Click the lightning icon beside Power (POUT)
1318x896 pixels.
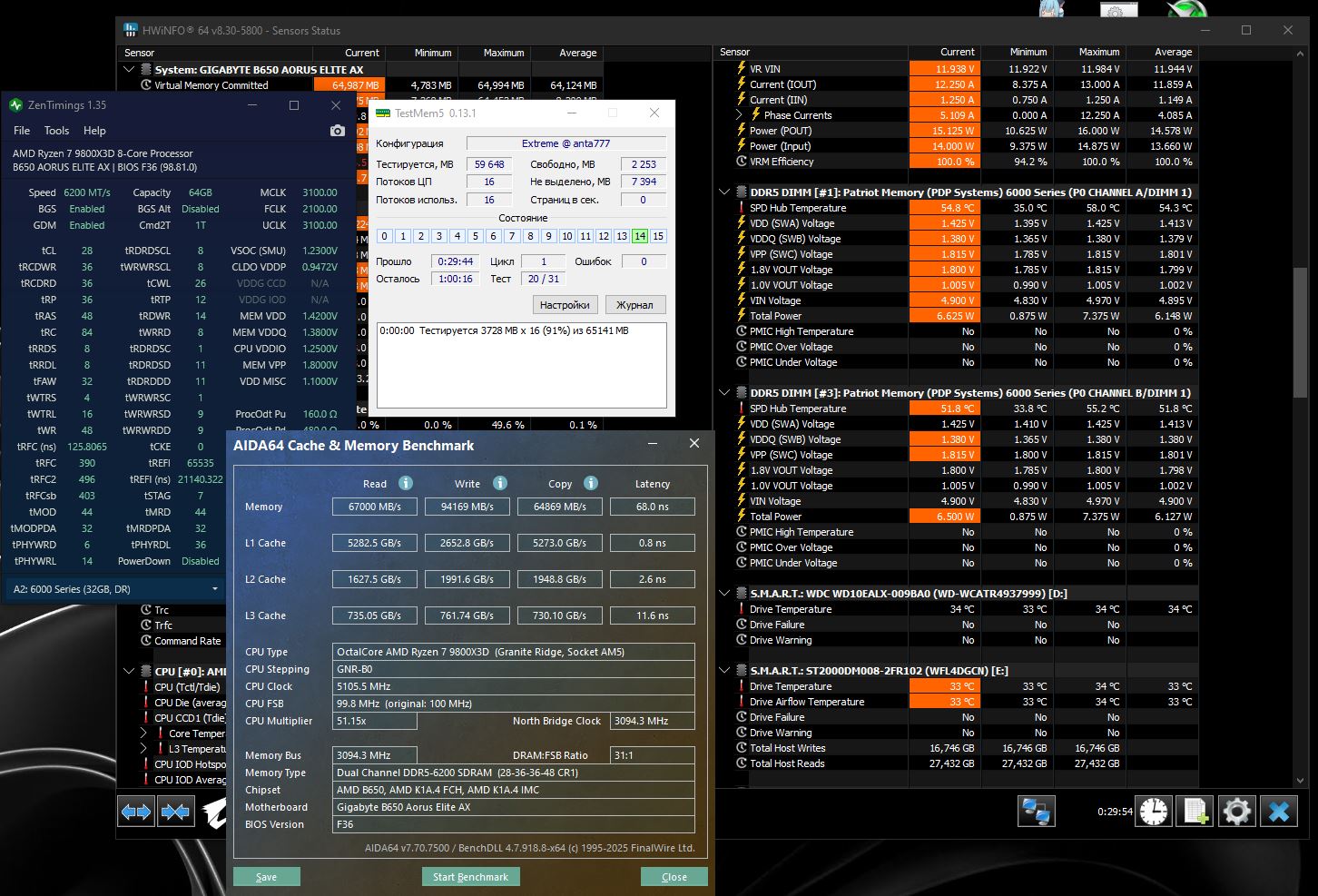[x=742, y=131]
